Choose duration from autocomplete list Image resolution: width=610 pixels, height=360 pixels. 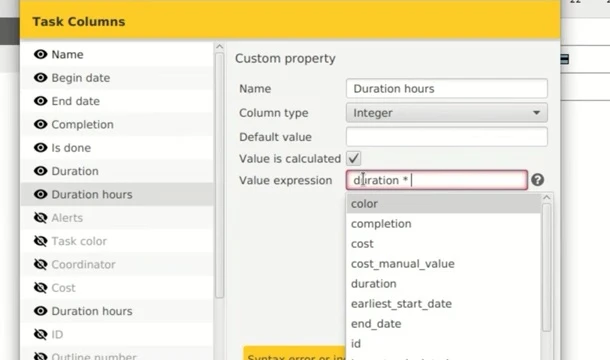(443, 284)
